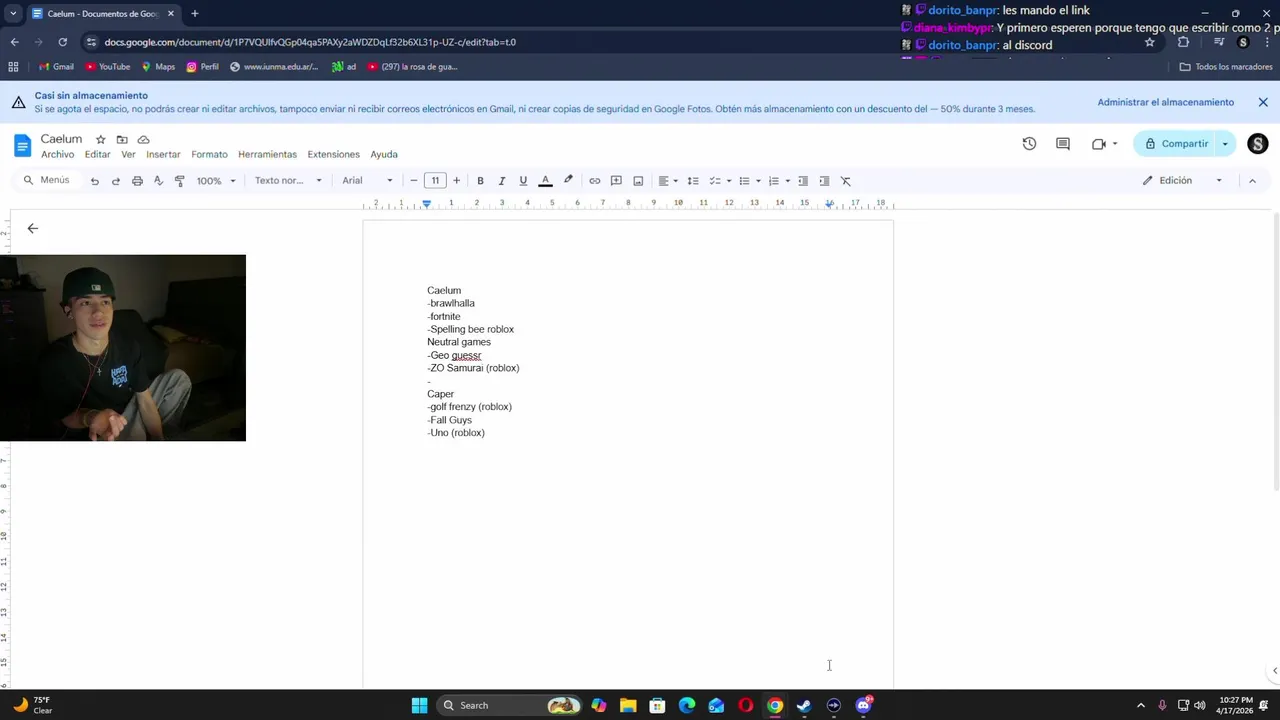
Task: Insert an image into the document
Action: coord(638,181)
